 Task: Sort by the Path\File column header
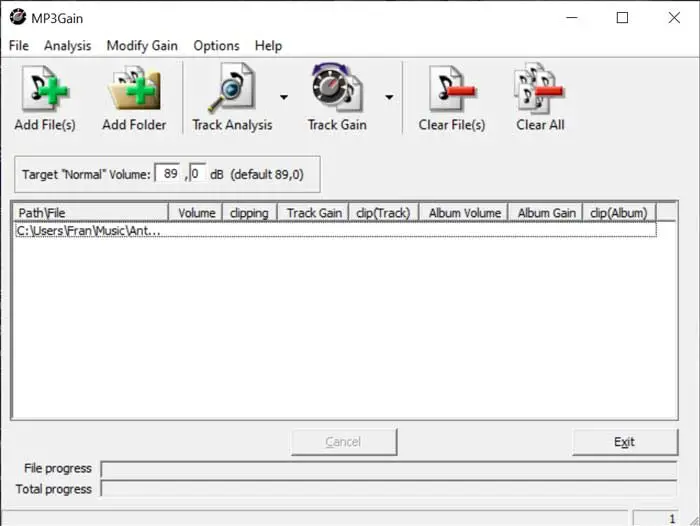91,213
